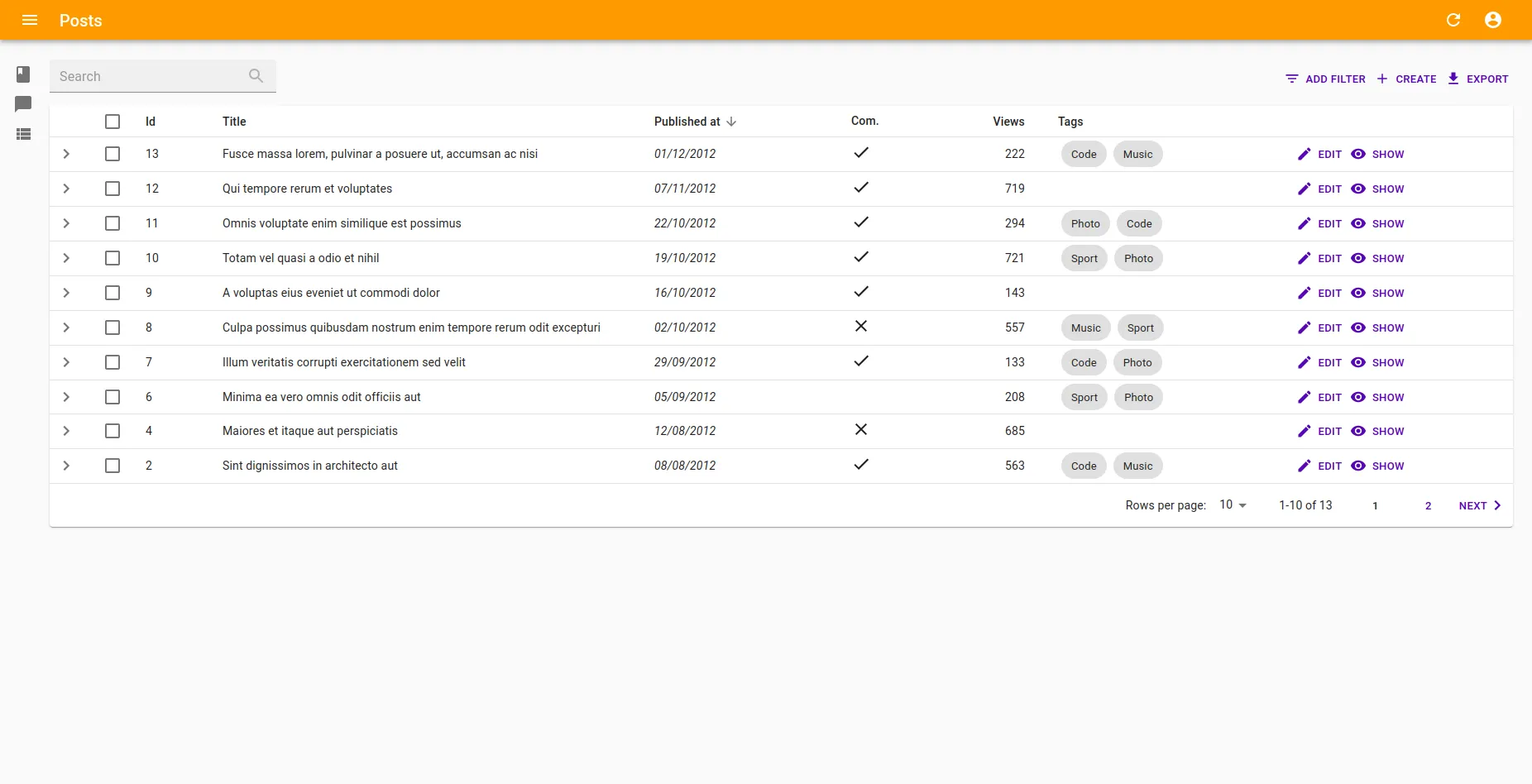1532x784 pixels.
Task: Open the navigation menu hamburger icon
Action: pos(30,20)
